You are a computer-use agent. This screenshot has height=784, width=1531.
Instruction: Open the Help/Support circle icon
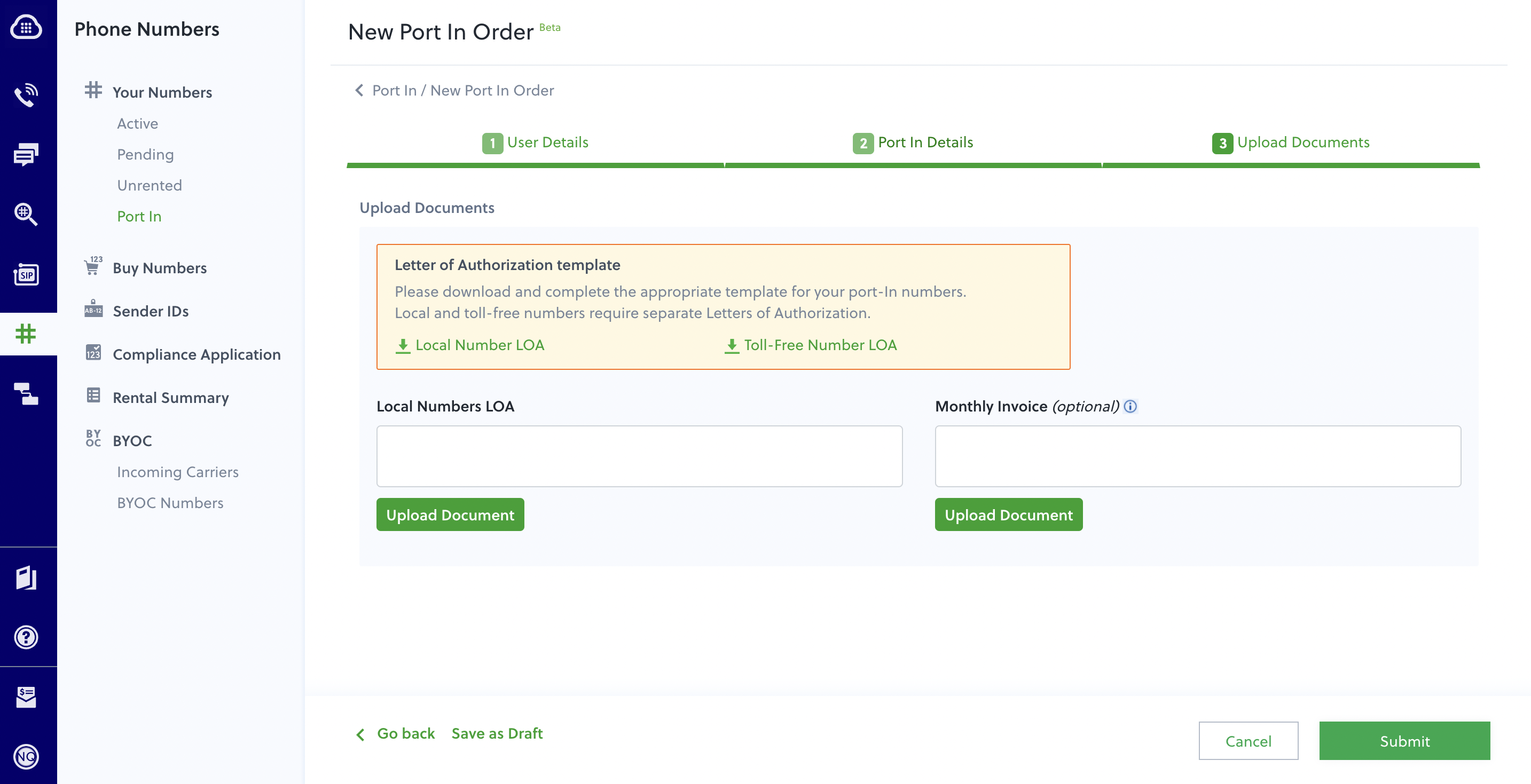27,637
